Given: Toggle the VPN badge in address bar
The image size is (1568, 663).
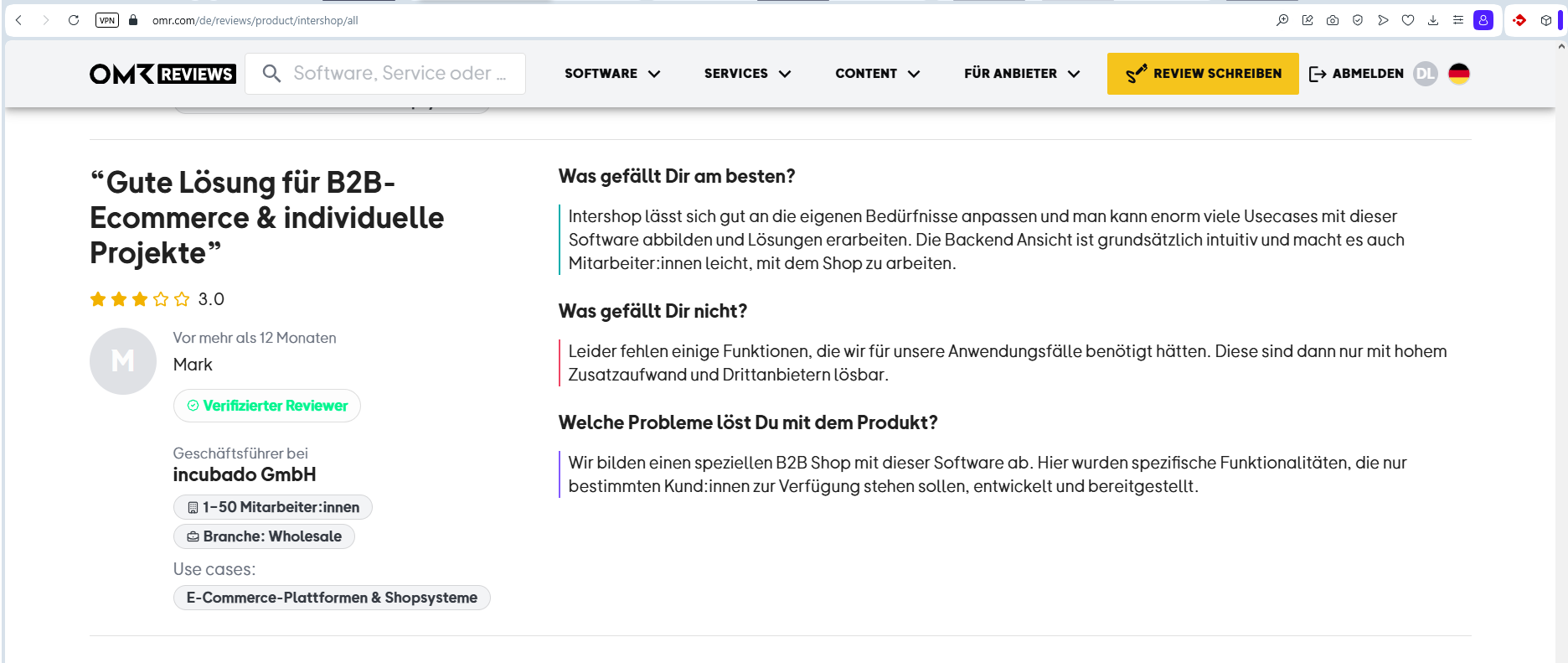Looking at the screenshot, I should 107,20.
